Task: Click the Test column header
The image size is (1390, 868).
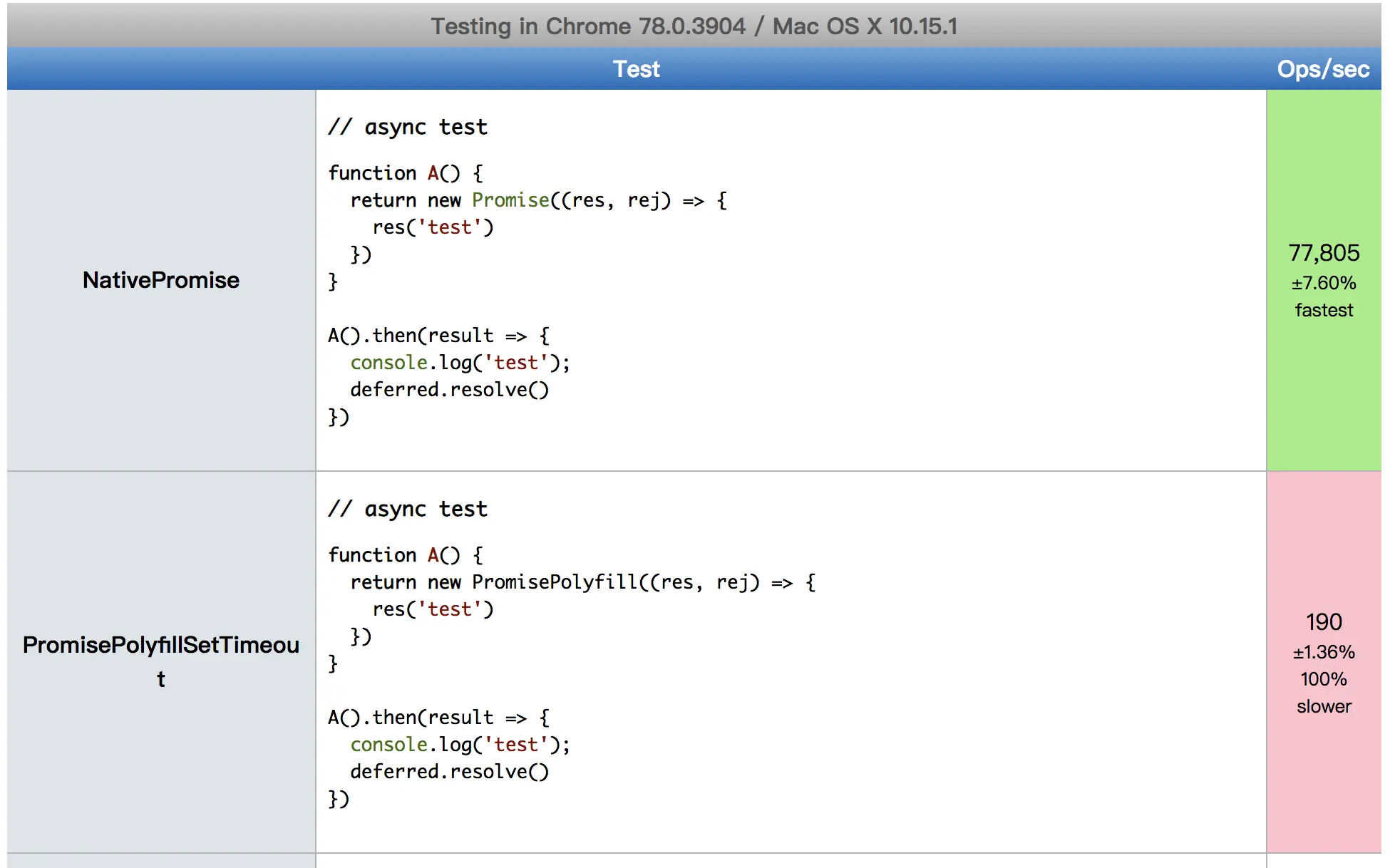Action: 636,69
